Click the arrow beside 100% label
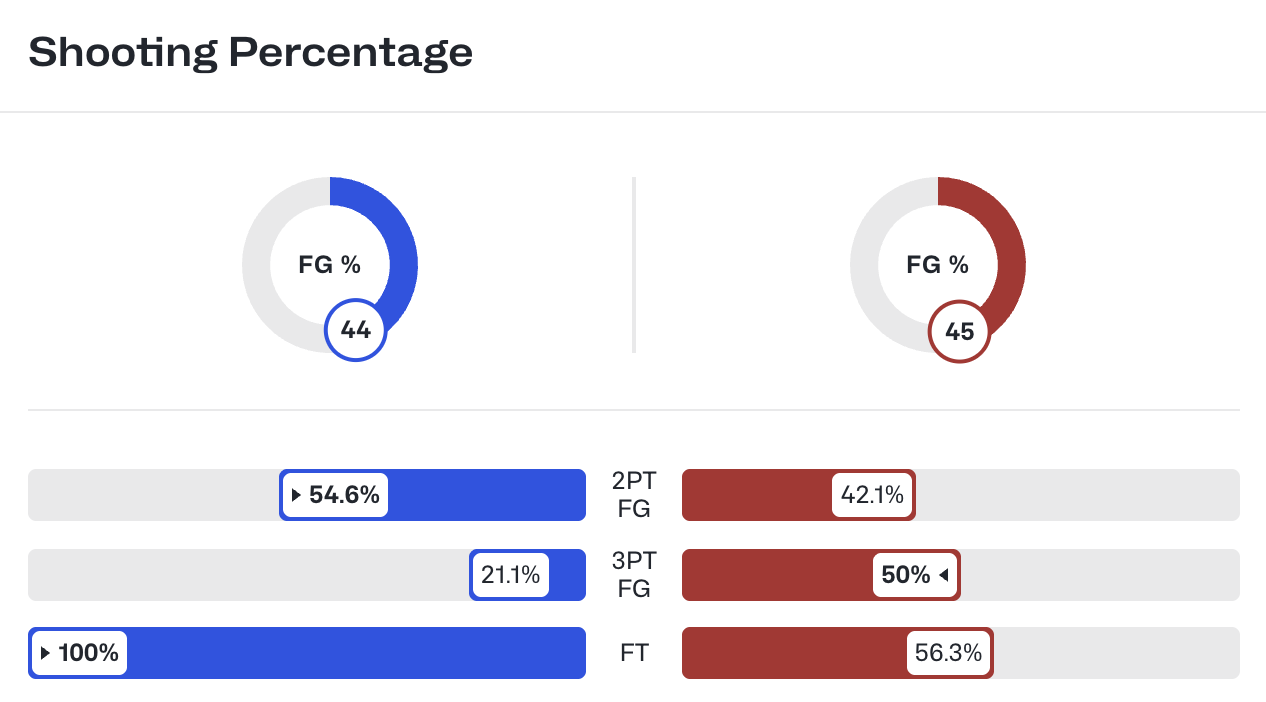The width and height of the screenshot is (1266, 702). coord(46,653)
